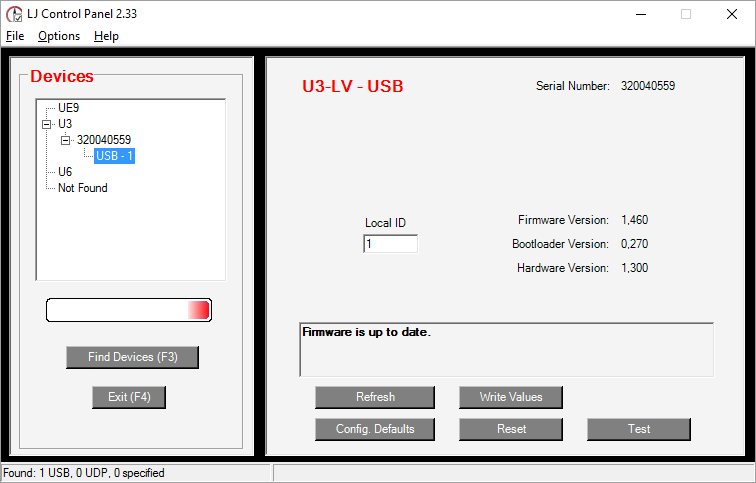Click Bootloader Version value 0,270

point(634,244)
